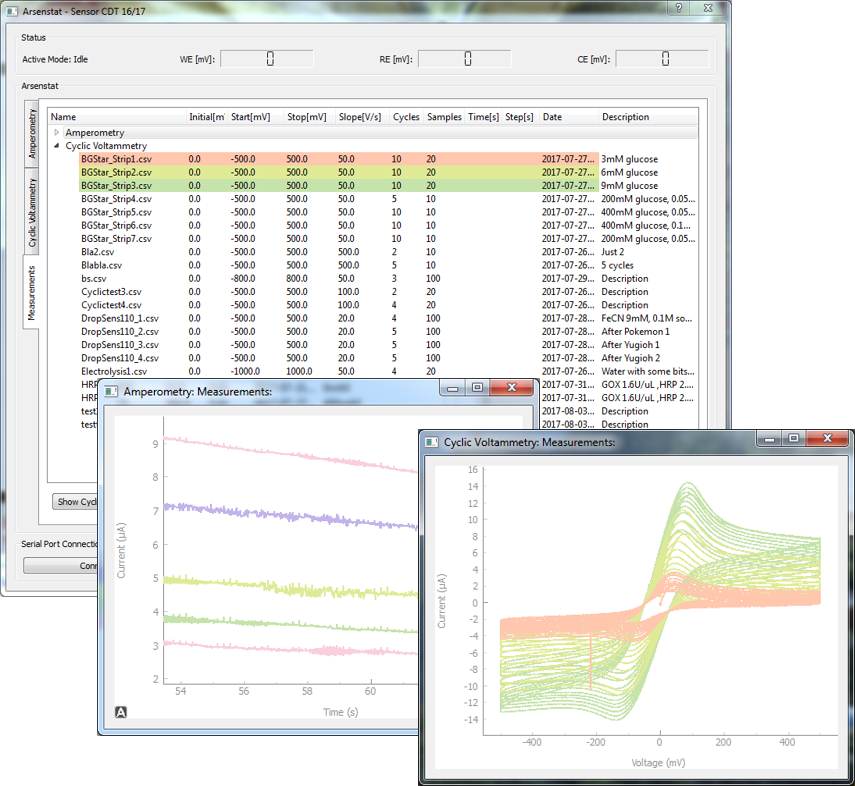Select the Measurements vertical tab
Image resolution: width=855 pixels, height=786 pixels.
[31, 293]
